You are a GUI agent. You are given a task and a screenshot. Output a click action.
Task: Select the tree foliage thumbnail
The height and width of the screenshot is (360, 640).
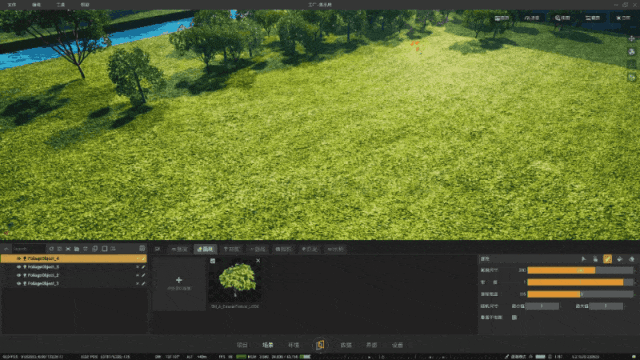pyautogui.click(x=236, y=282)
